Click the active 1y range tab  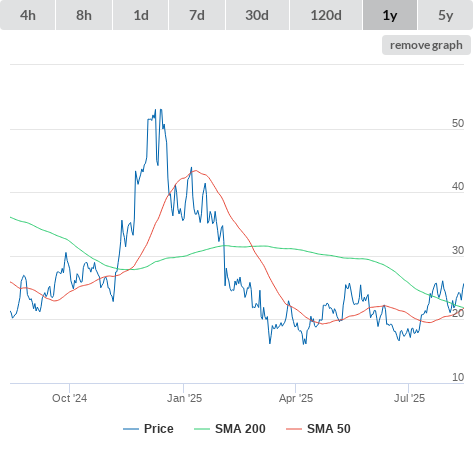[390, 15]
